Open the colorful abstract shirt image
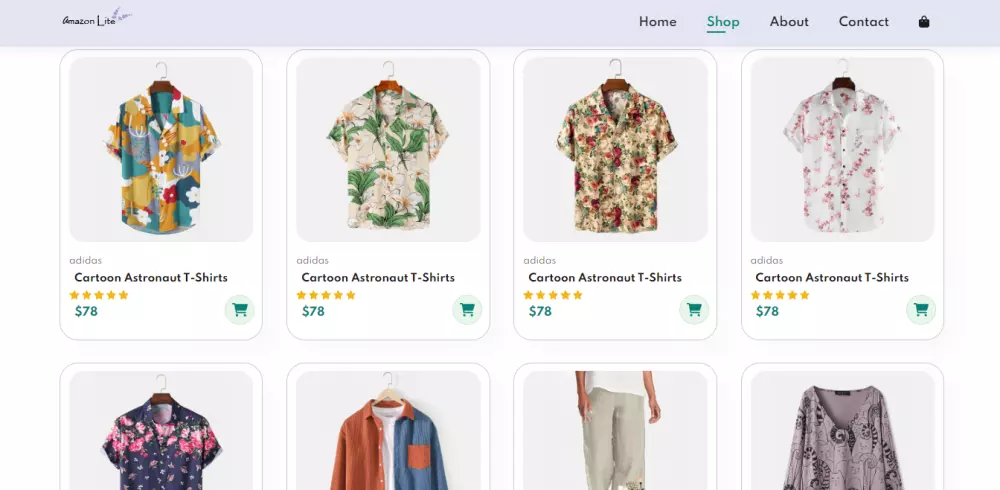The height and width of the screenshot is (490, 1000). pyautogui.click(x=161, y=150)
